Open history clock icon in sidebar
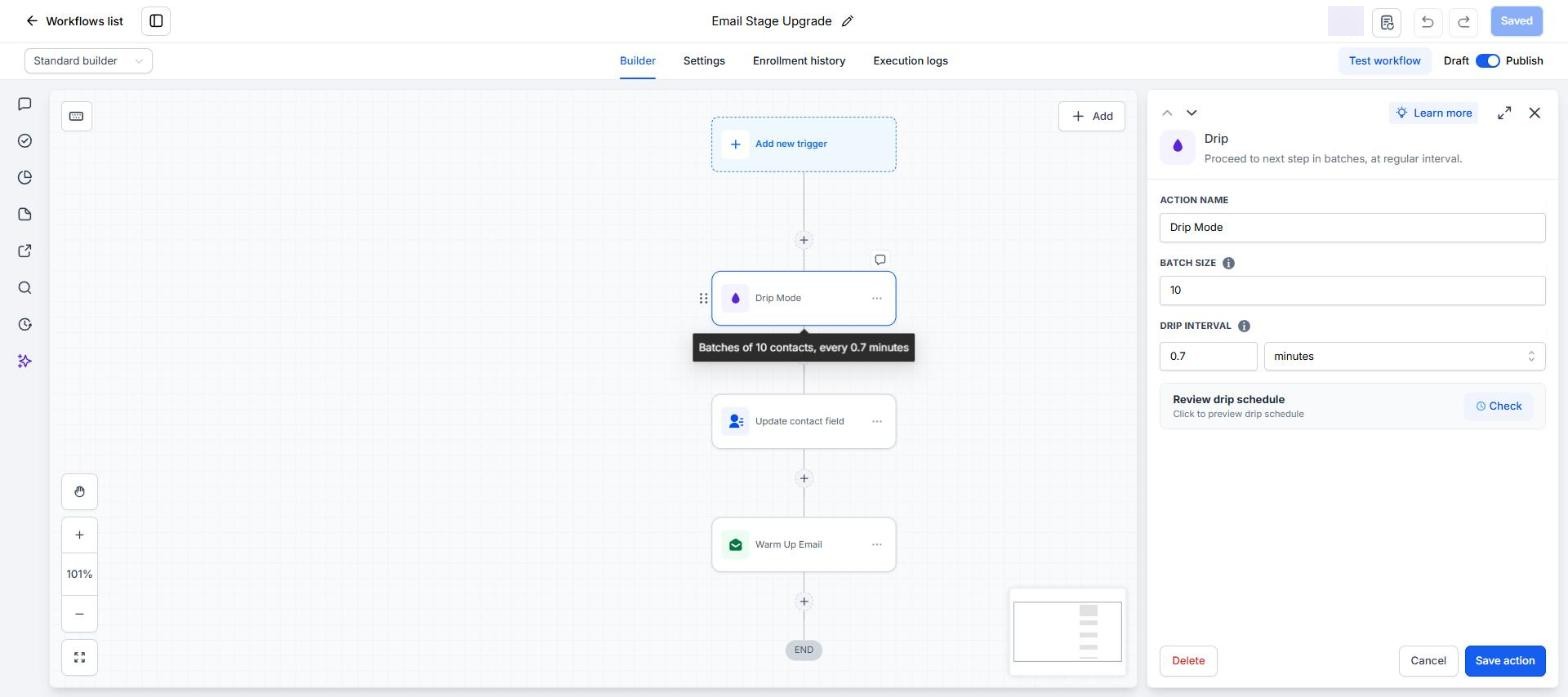Viewport: 1568px width, 697px height. (x=25, y=325)
